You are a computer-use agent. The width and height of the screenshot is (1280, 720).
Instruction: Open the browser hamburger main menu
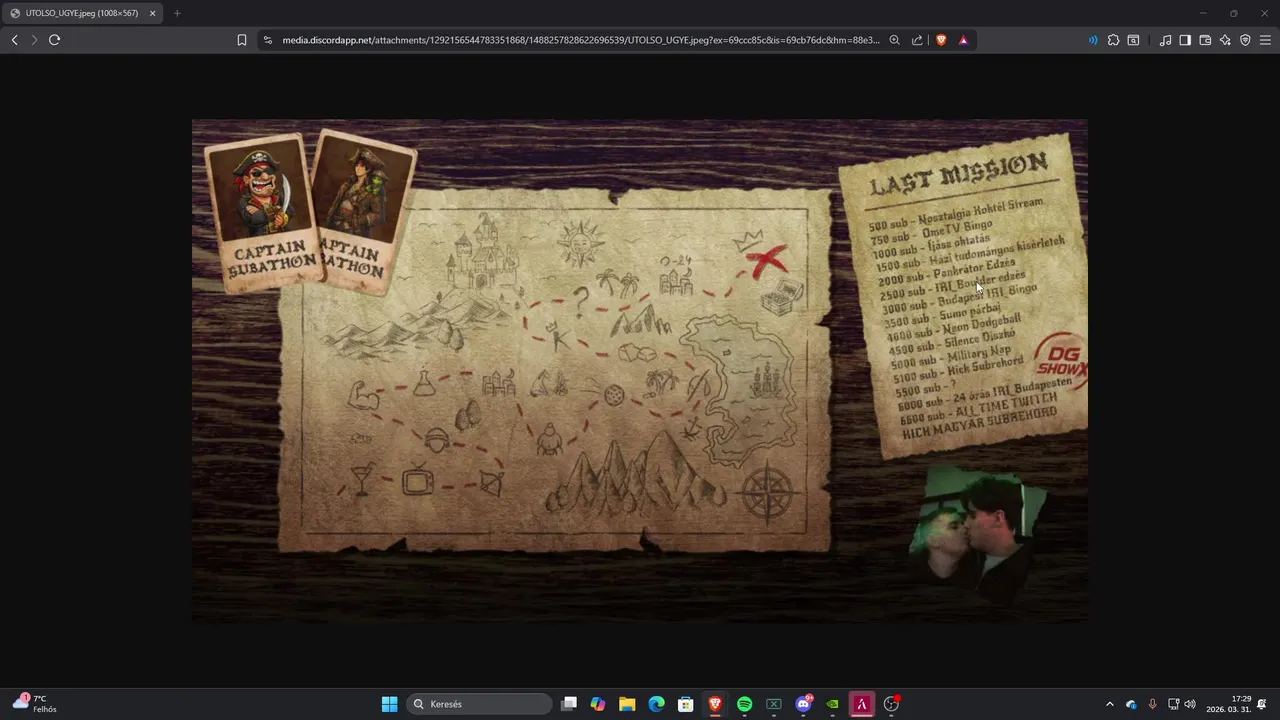1265,40
